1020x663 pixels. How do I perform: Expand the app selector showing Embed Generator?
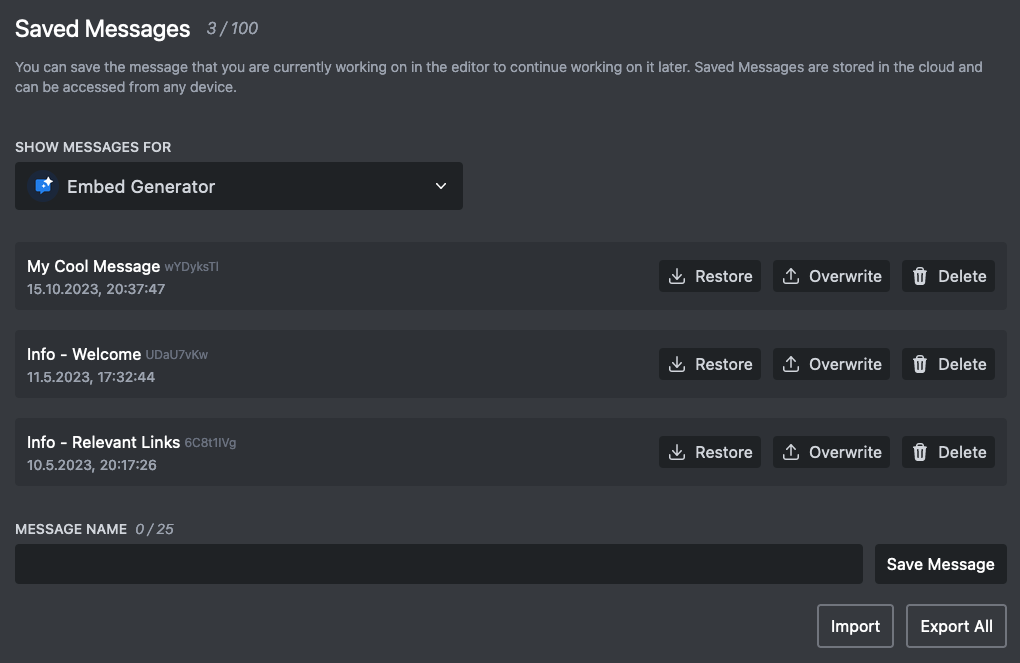point(239,186)
